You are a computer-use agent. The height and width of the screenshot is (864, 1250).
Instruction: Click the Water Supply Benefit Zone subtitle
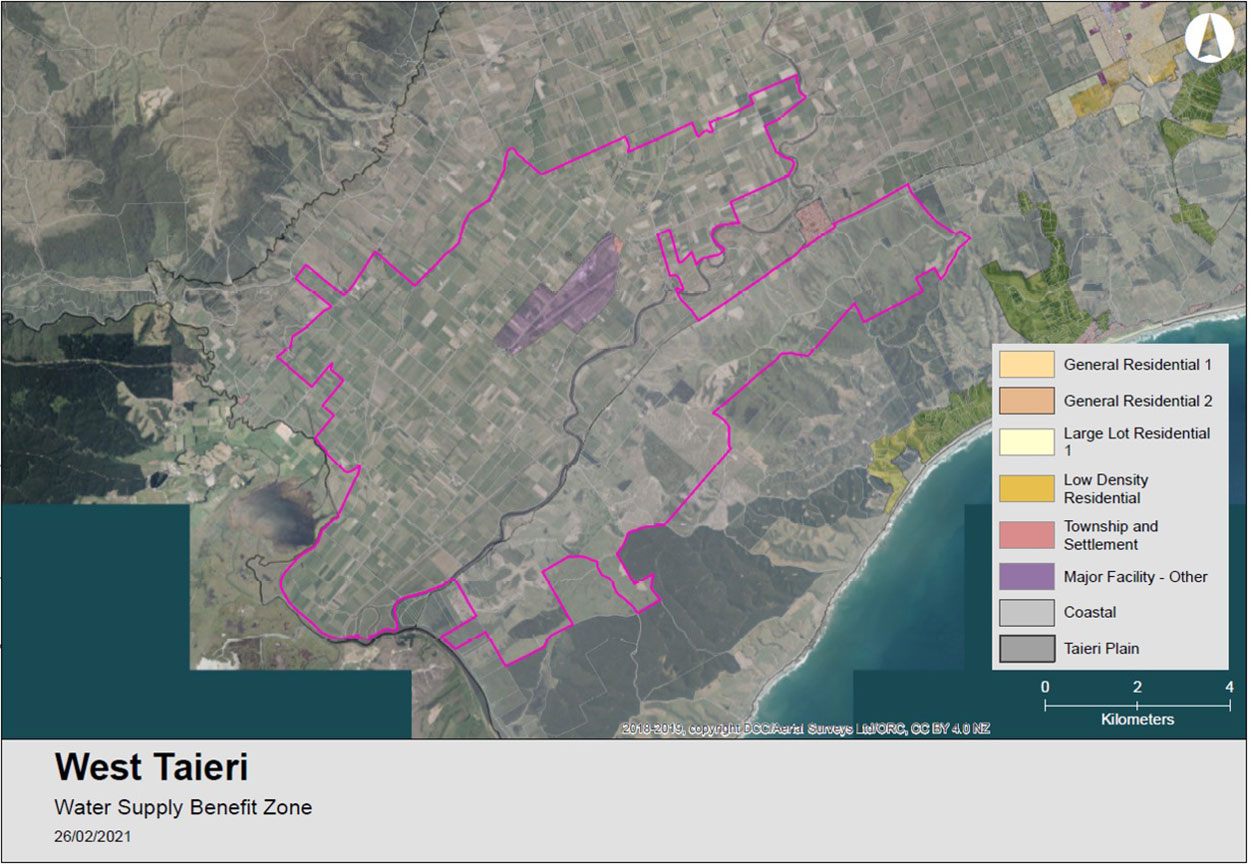tap(183, 807)
